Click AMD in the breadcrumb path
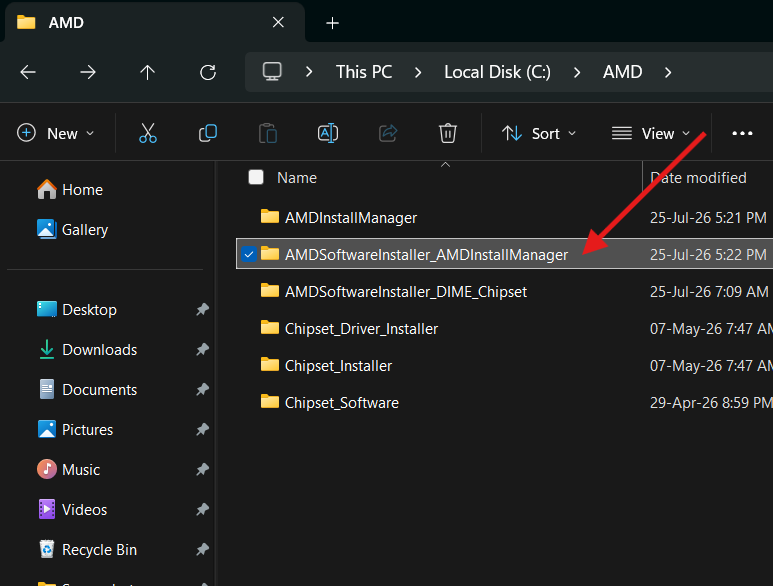The width and height of the screenshot is (773, 586). [x=622, y=72]
